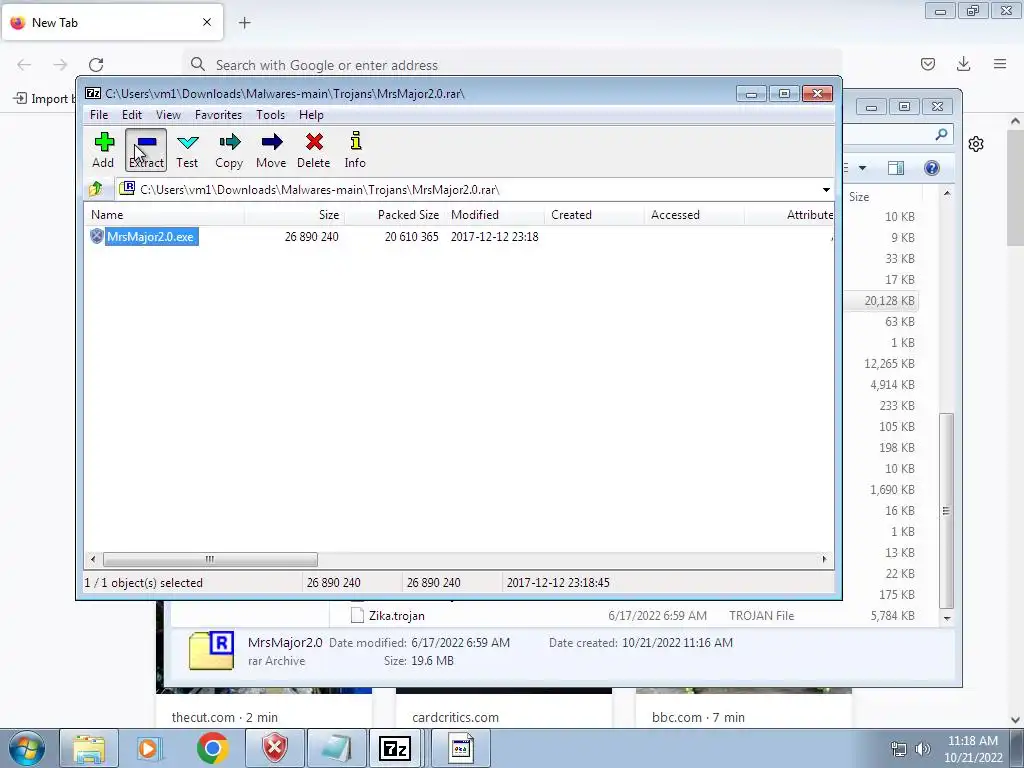Image resolution: width=1024 pixels, height=768 pixels.
Task: Sort by the Size column in 7-Zip
Action: click(x=295, y=215)
